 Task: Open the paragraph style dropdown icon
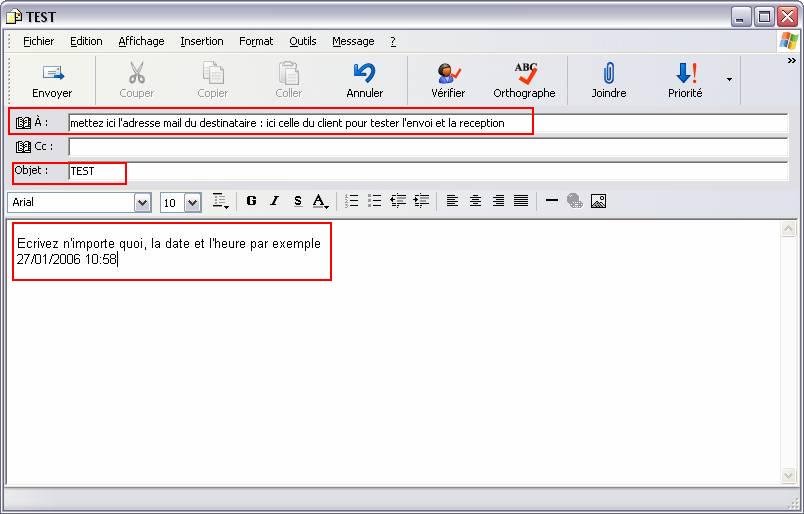pyautogui.click(x=220, y=201)
